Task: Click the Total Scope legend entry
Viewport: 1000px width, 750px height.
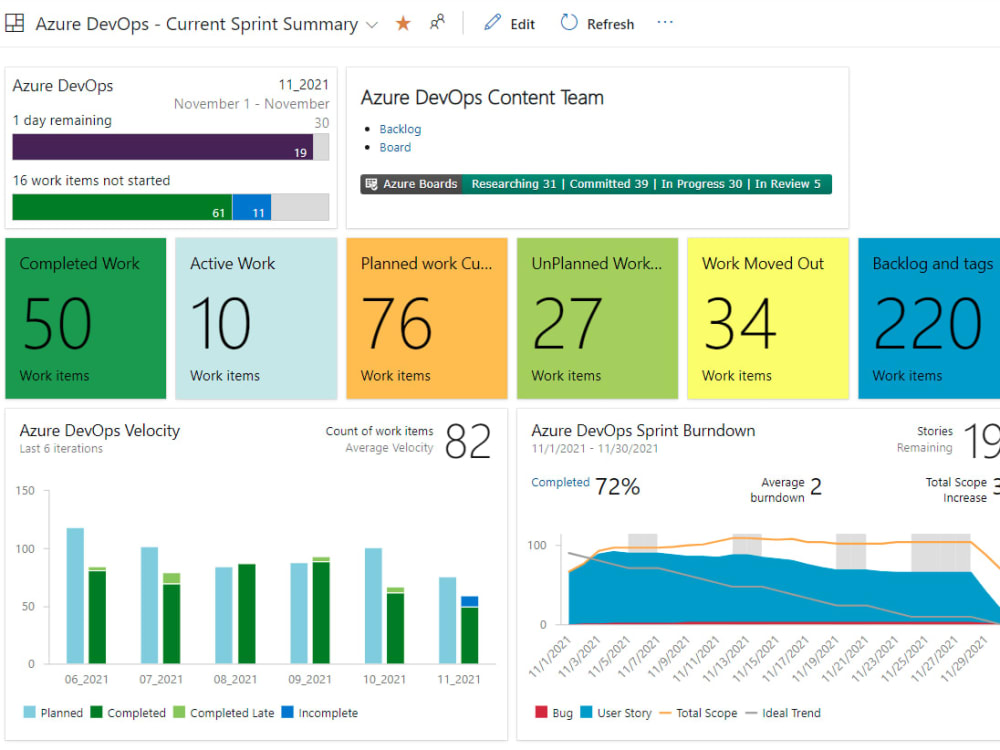Action: (698, 712)
